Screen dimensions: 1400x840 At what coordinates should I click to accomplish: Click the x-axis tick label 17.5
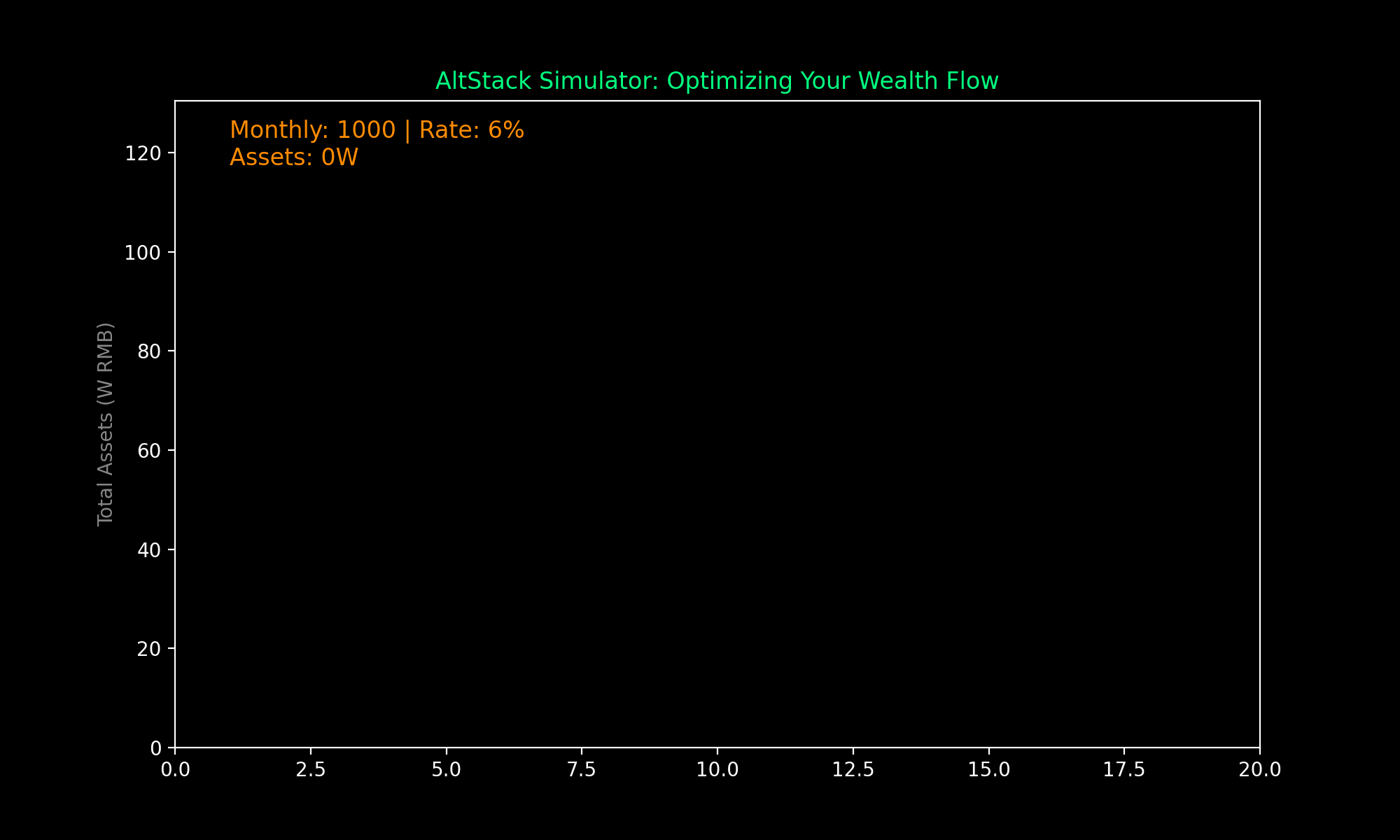(1124, 770)
